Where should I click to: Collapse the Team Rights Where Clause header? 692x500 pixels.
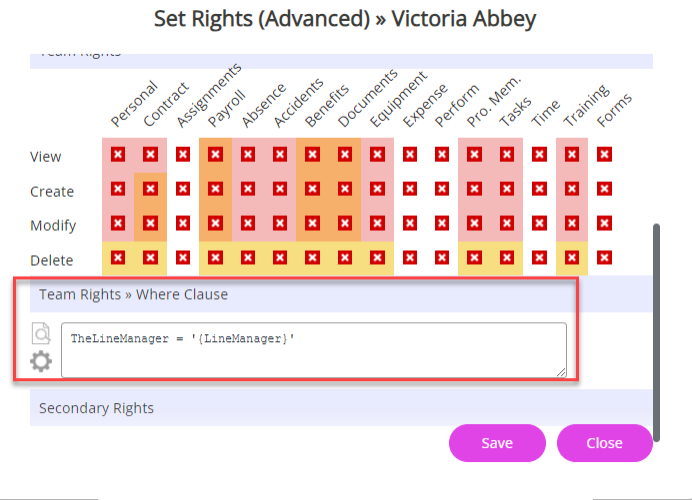[133, 294]
